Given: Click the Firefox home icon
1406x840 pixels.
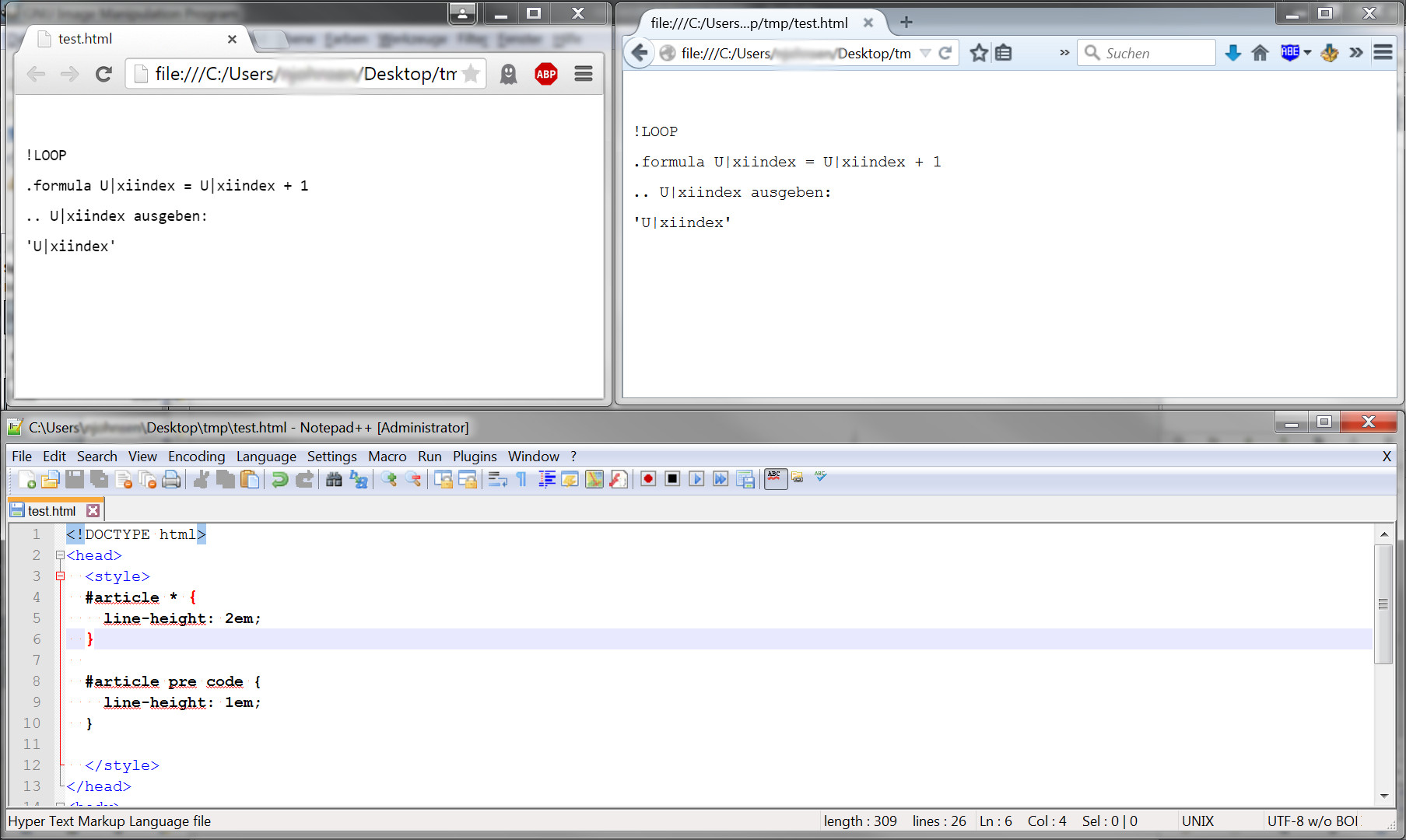Looking at the screenshot, I should (1260, 53).
